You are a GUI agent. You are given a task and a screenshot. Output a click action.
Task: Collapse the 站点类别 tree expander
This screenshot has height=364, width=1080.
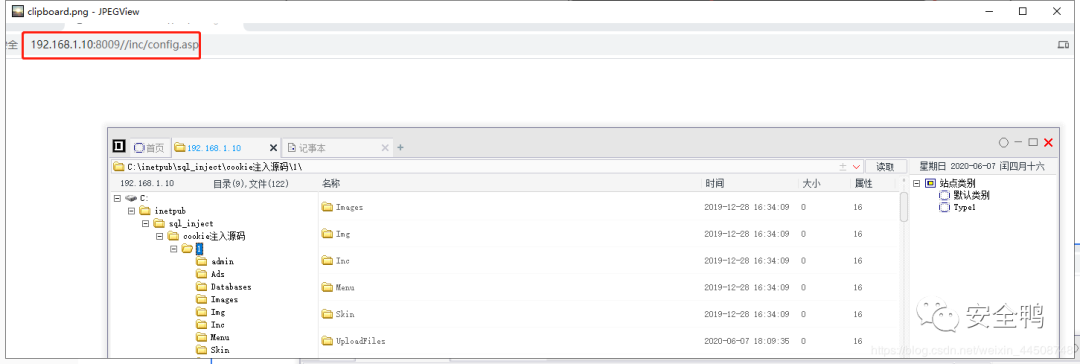(917, 183)
